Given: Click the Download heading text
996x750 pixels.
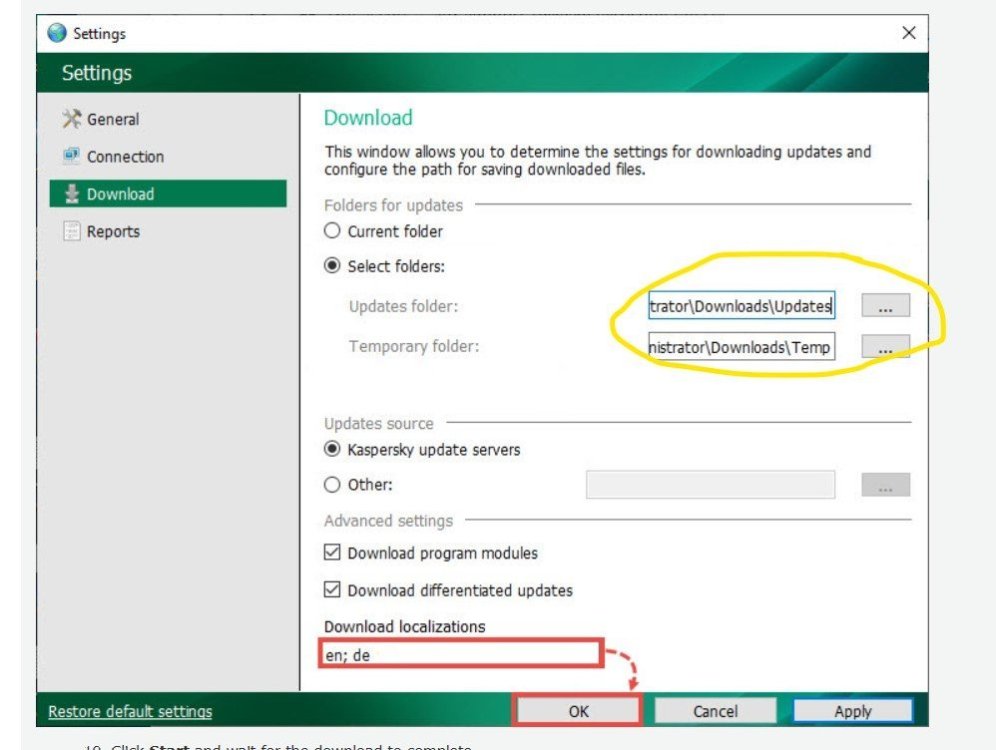Looking at the screenshot, I should [x=368, y=117].
